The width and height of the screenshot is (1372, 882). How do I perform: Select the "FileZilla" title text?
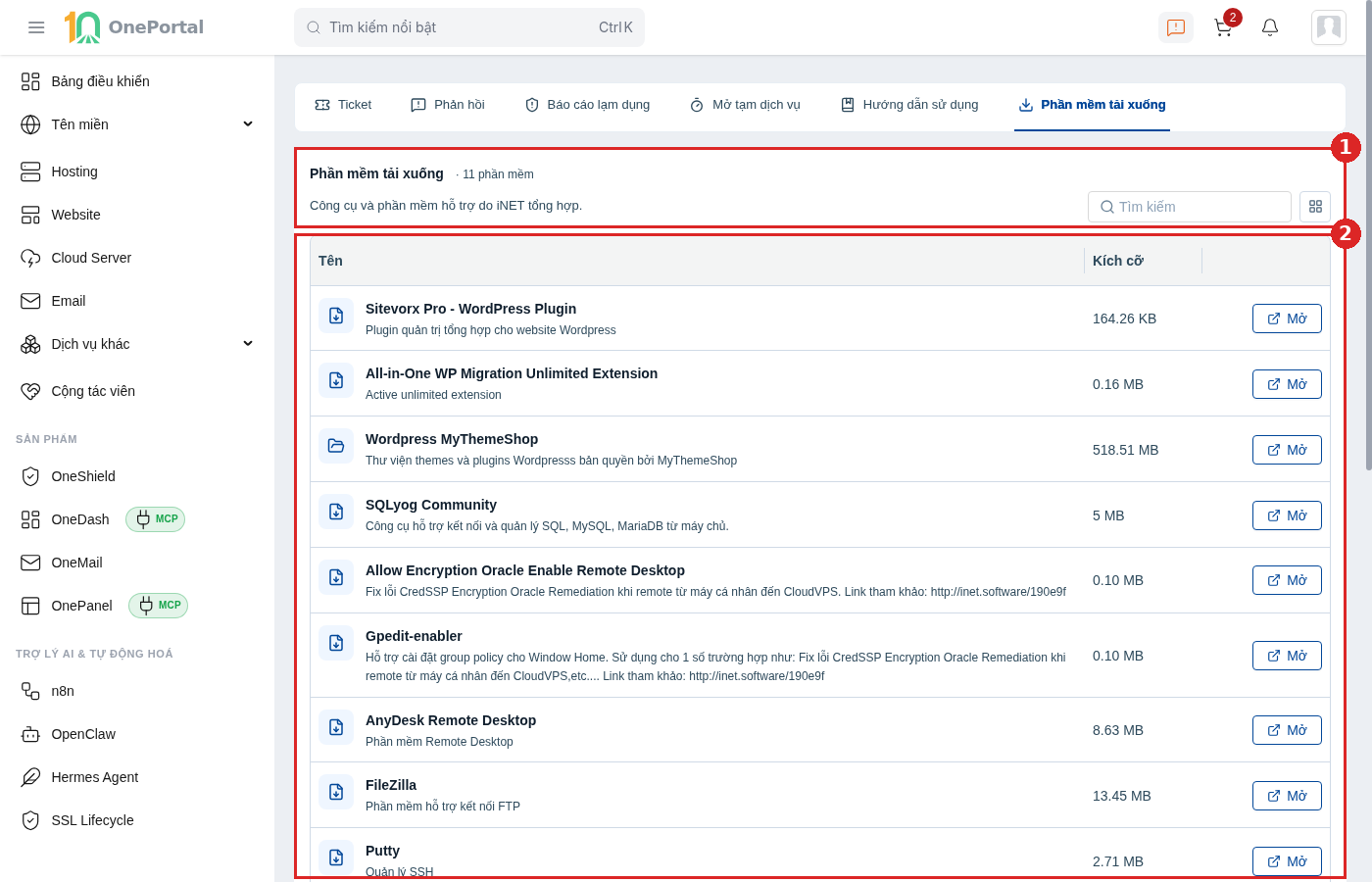[x=391, y=785]
